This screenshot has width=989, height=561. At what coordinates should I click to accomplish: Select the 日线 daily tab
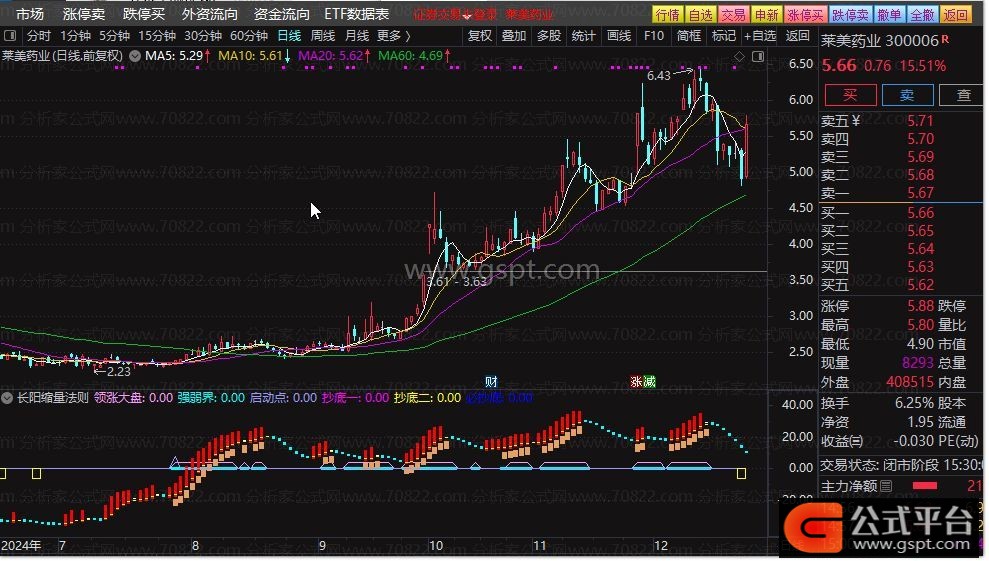point(290,36)
